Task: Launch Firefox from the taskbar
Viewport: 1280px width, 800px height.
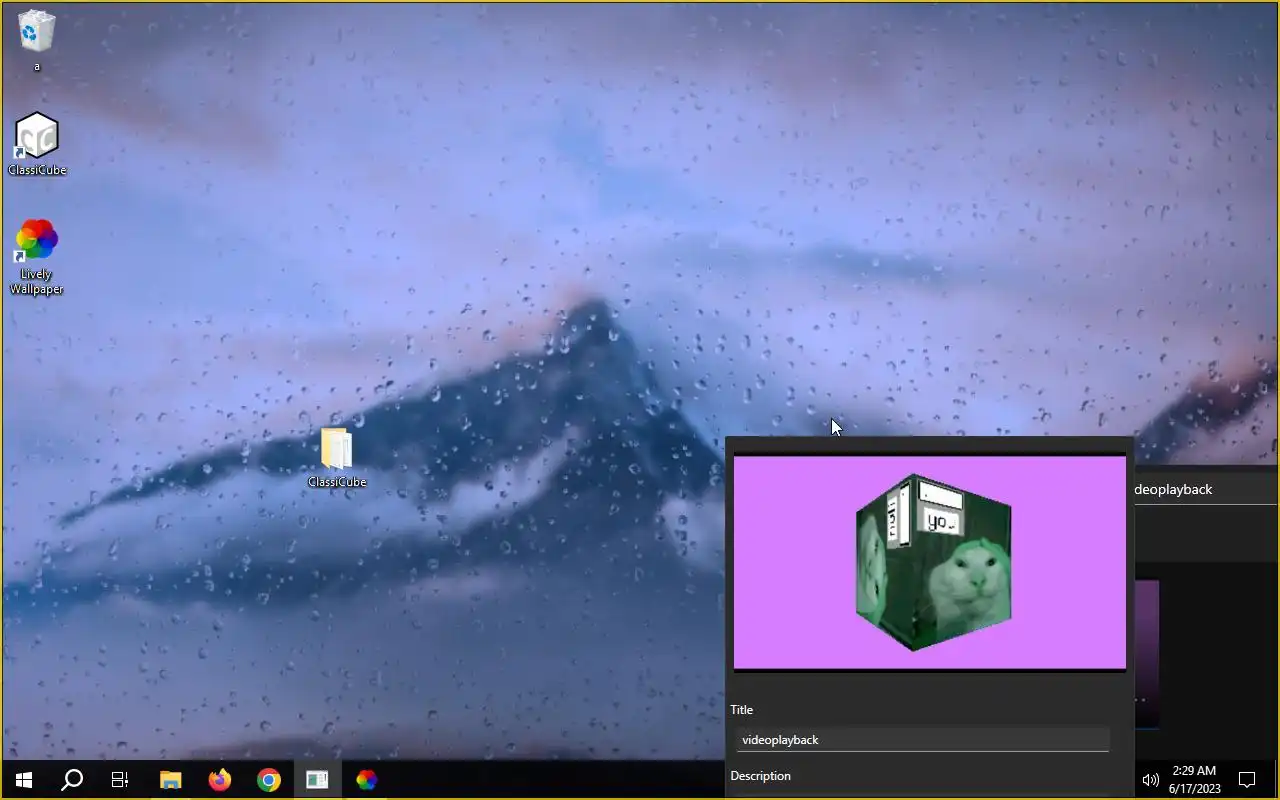Action: [220, 780]
